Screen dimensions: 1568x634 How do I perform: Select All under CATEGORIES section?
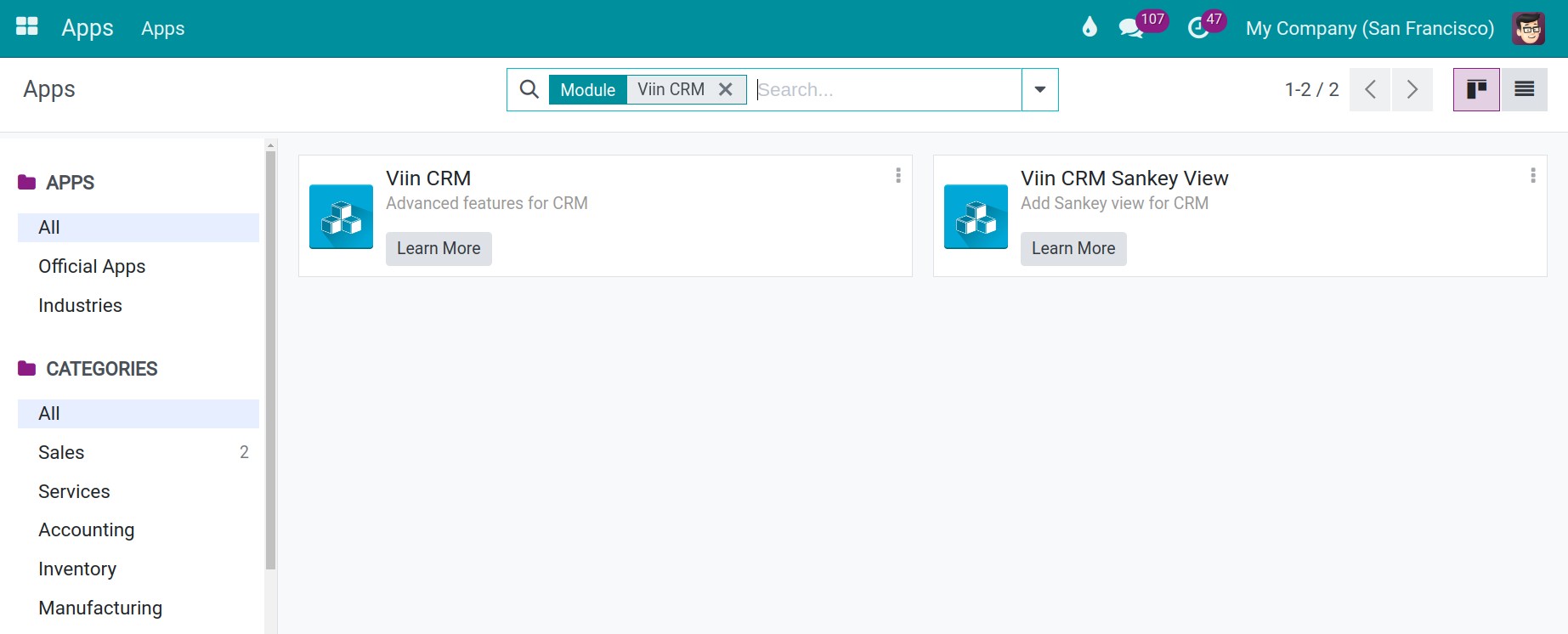coord(139,413)
